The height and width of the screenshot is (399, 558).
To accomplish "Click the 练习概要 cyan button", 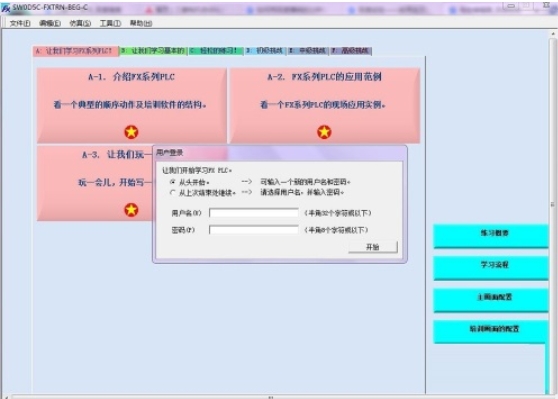I will tap(491, 236).
